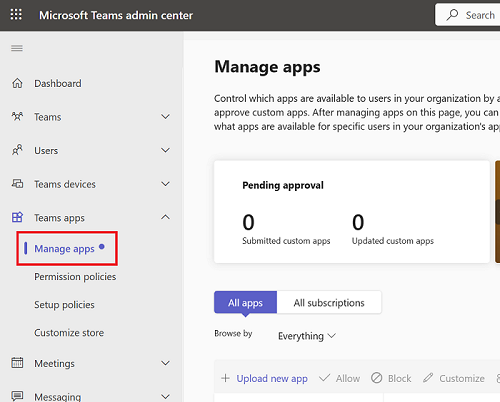Click the Updated custom apps count
500x402 pixels.
(x=358, y=222)
